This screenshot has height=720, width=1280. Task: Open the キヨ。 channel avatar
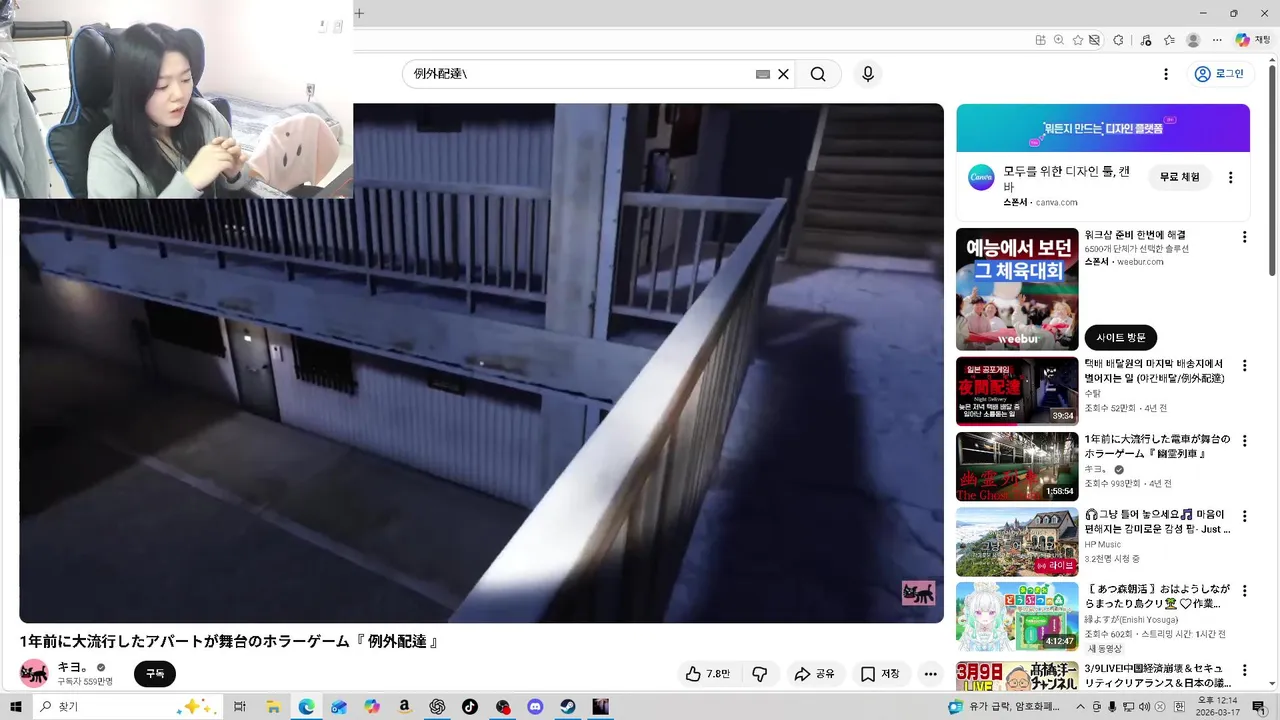(x=34, y=673)
